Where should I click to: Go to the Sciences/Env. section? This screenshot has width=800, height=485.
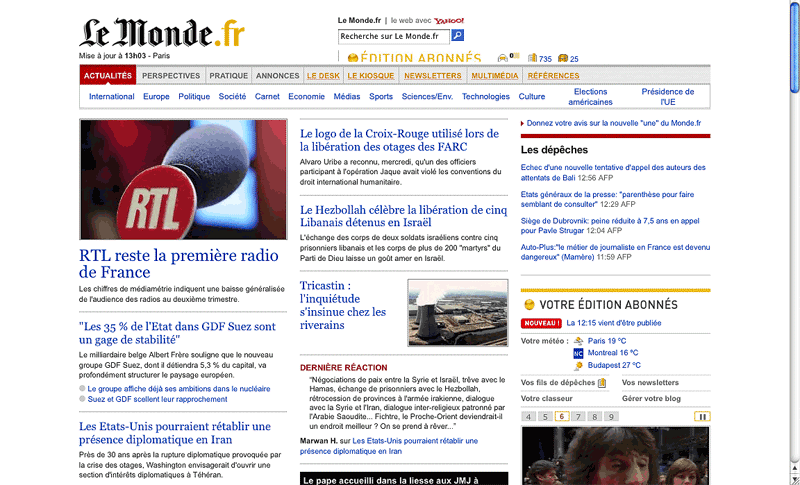tap(427, 97)
